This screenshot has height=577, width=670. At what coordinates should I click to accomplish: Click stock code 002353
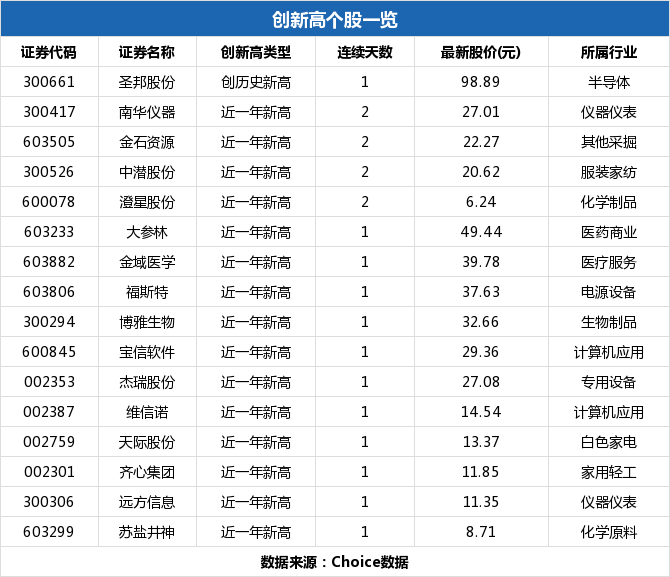49,382
